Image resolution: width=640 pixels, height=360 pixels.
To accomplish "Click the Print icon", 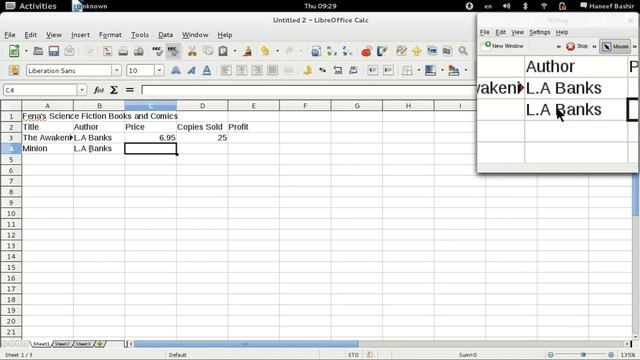I will click(x=123, y=51).
